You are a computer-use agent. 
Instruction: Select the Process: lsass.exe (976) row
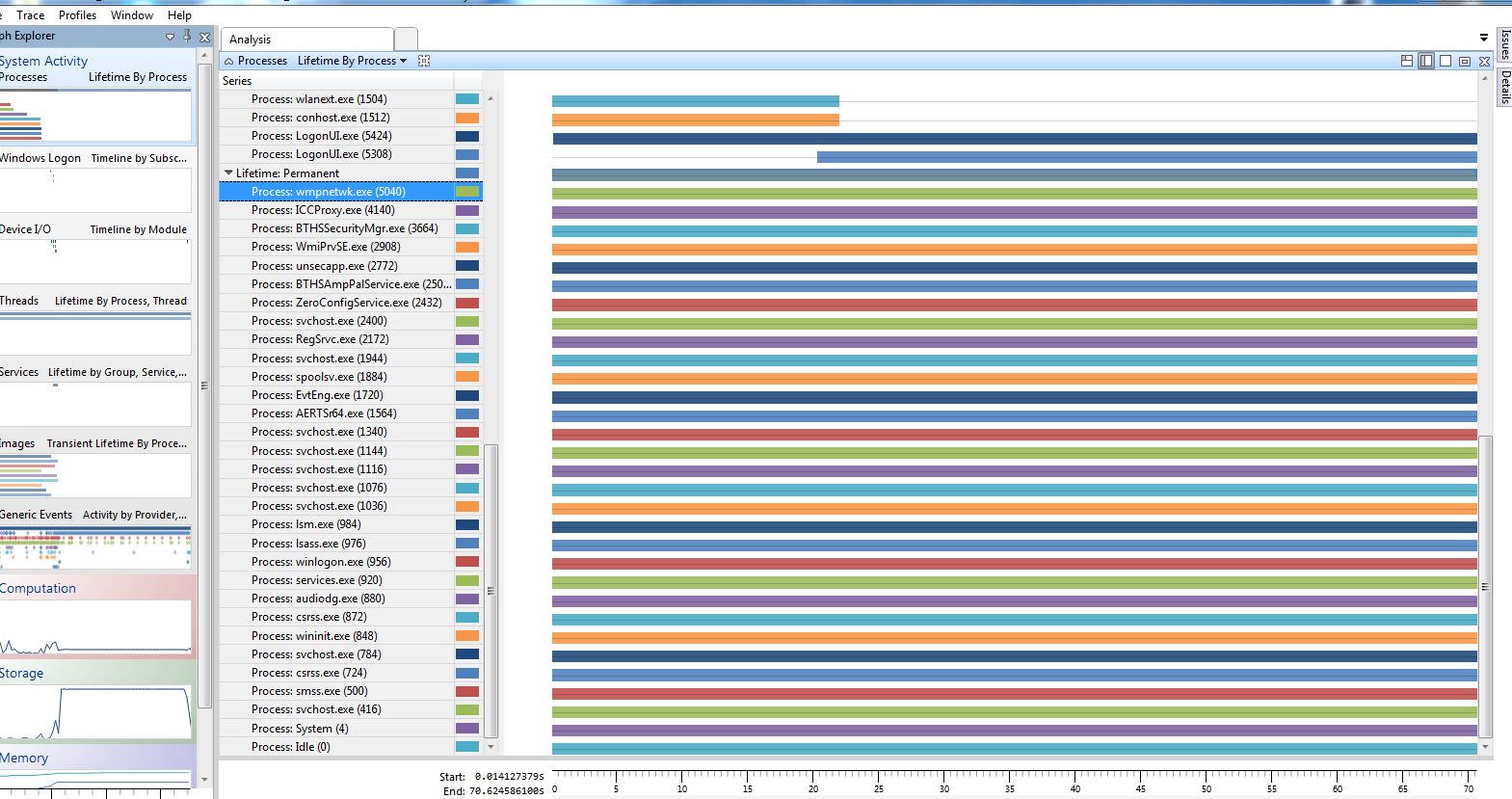[x=351, y=544]
